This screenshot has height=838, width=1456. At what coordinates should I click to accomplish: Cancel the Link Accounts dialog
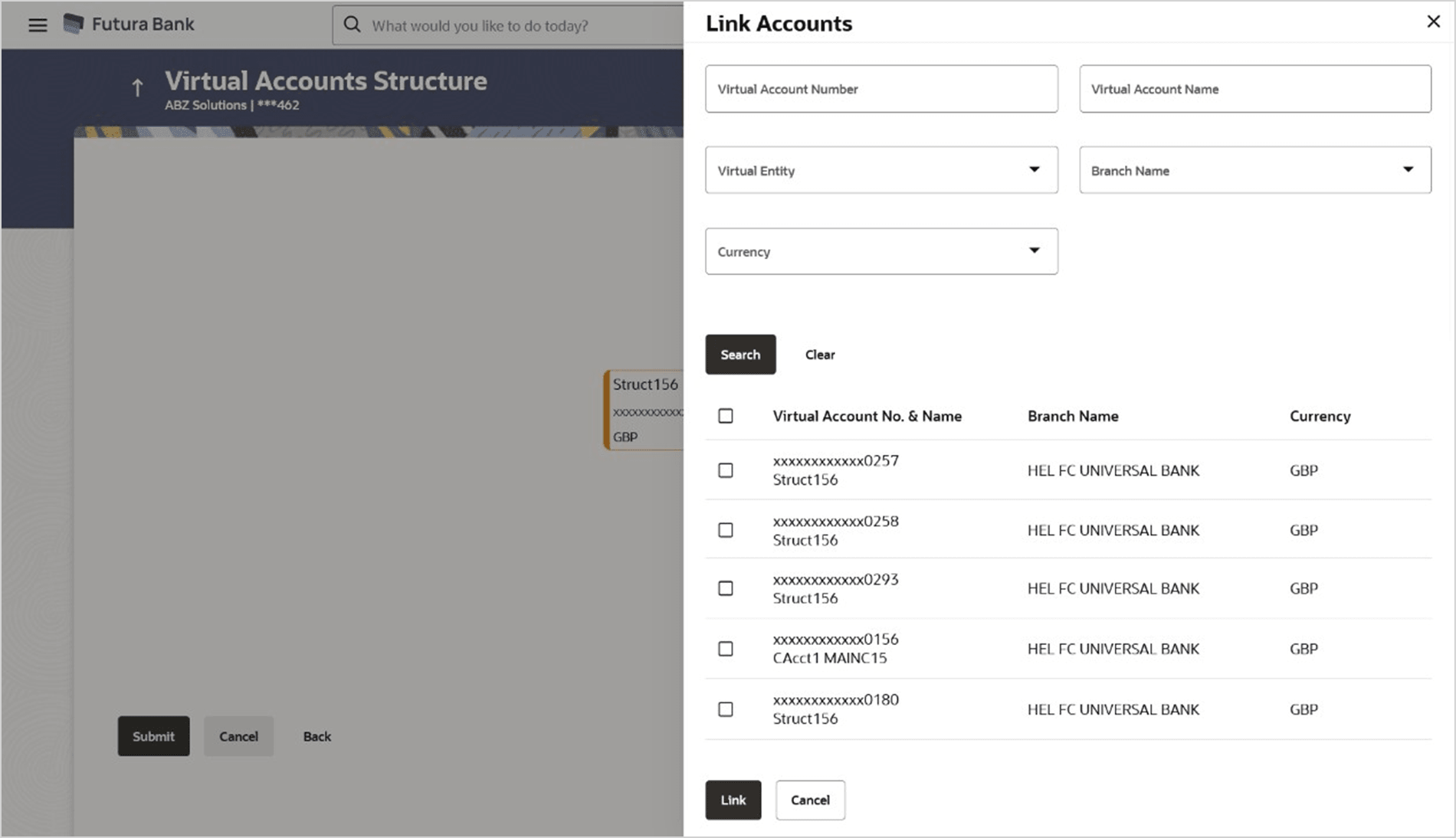pyautogui.click(x=810, y=800)
